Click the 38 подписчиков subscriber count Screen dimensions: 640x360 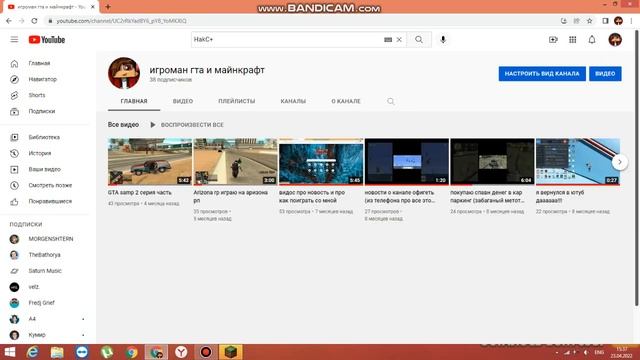point(170,80)
